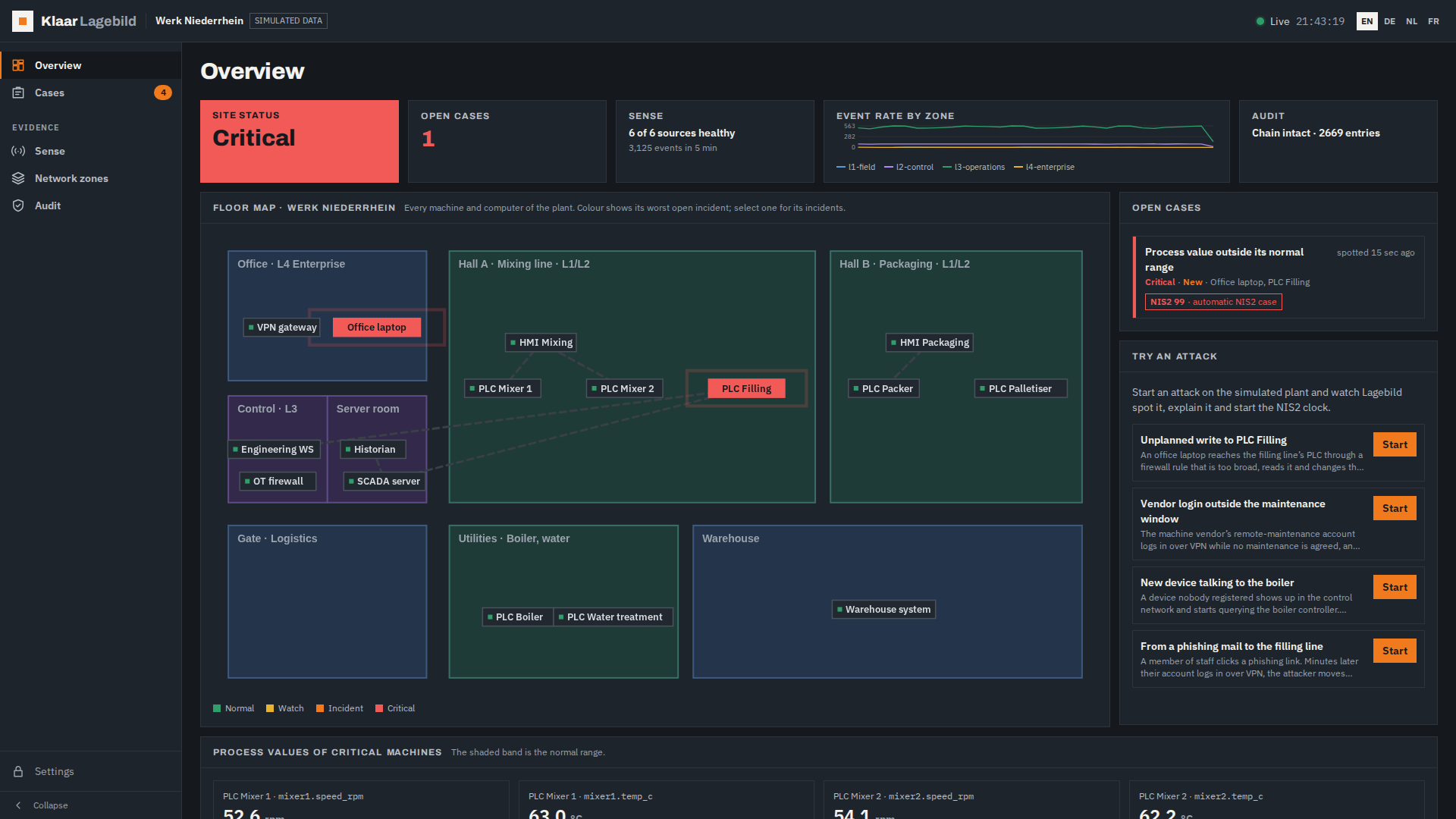
Task: Collapse the sidebar with the chevron
Action: 18,805
